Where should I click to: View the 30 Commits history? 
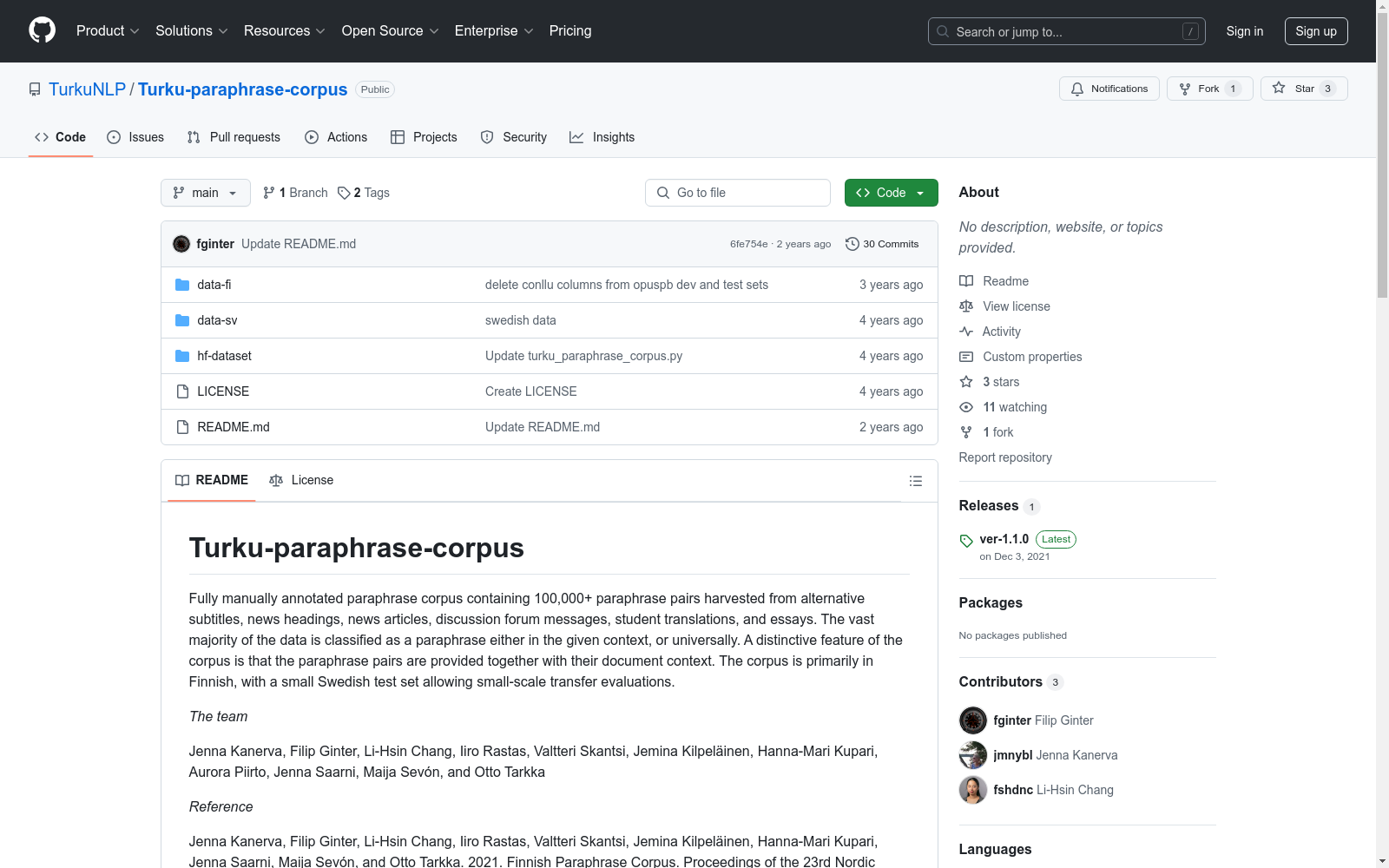pos(882,244)
